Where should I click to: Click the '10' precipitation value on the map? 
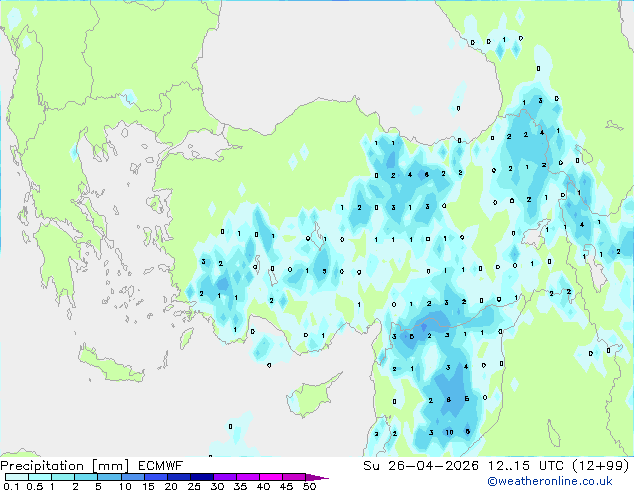449,432
